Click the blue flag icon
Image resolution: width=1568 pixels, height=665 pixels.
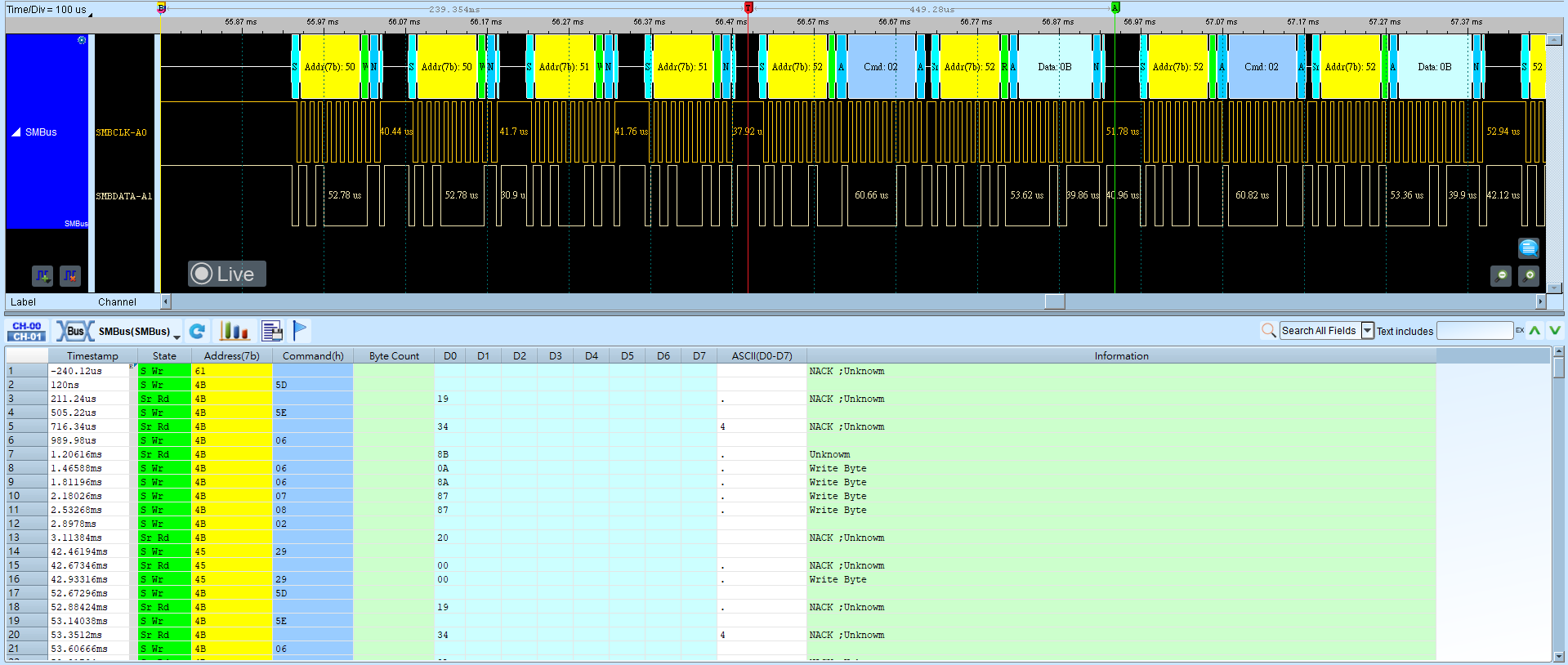[x=300, y=331]
